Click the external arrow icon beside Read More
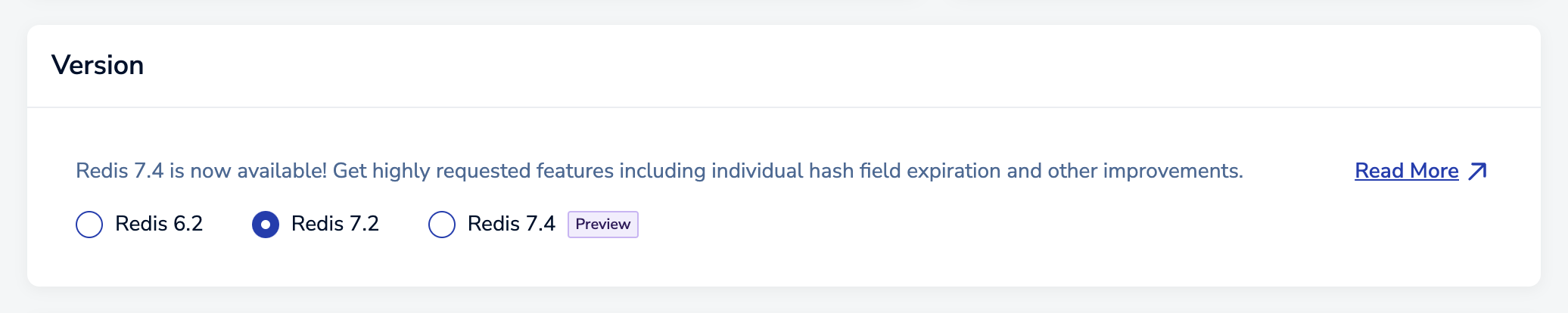The width and height of the screenshot is (1568, 313). (1477, 172)
